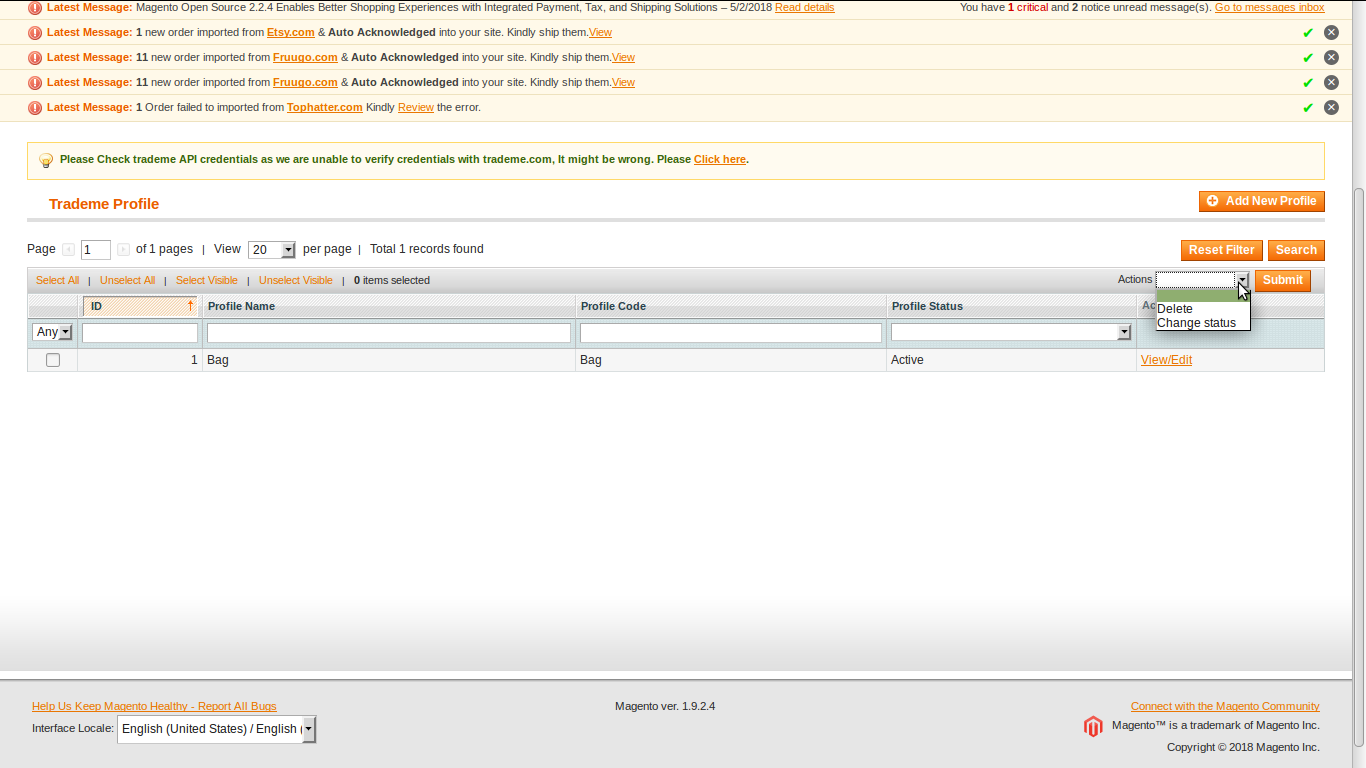Click the Profile Code filter input
This screenshot has height=768, width=1366.
point(731,333)
